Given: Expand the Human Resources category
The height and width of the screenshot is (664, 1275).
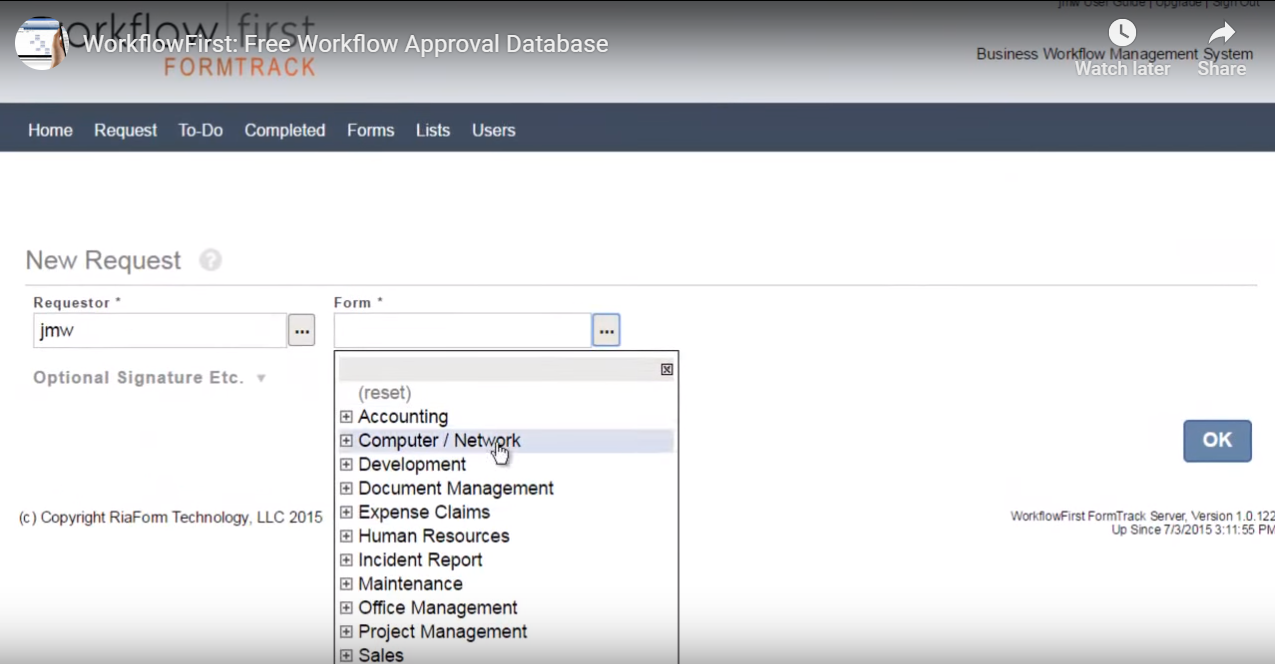Looking at the screenshot, I should click(x=346, y=536).
